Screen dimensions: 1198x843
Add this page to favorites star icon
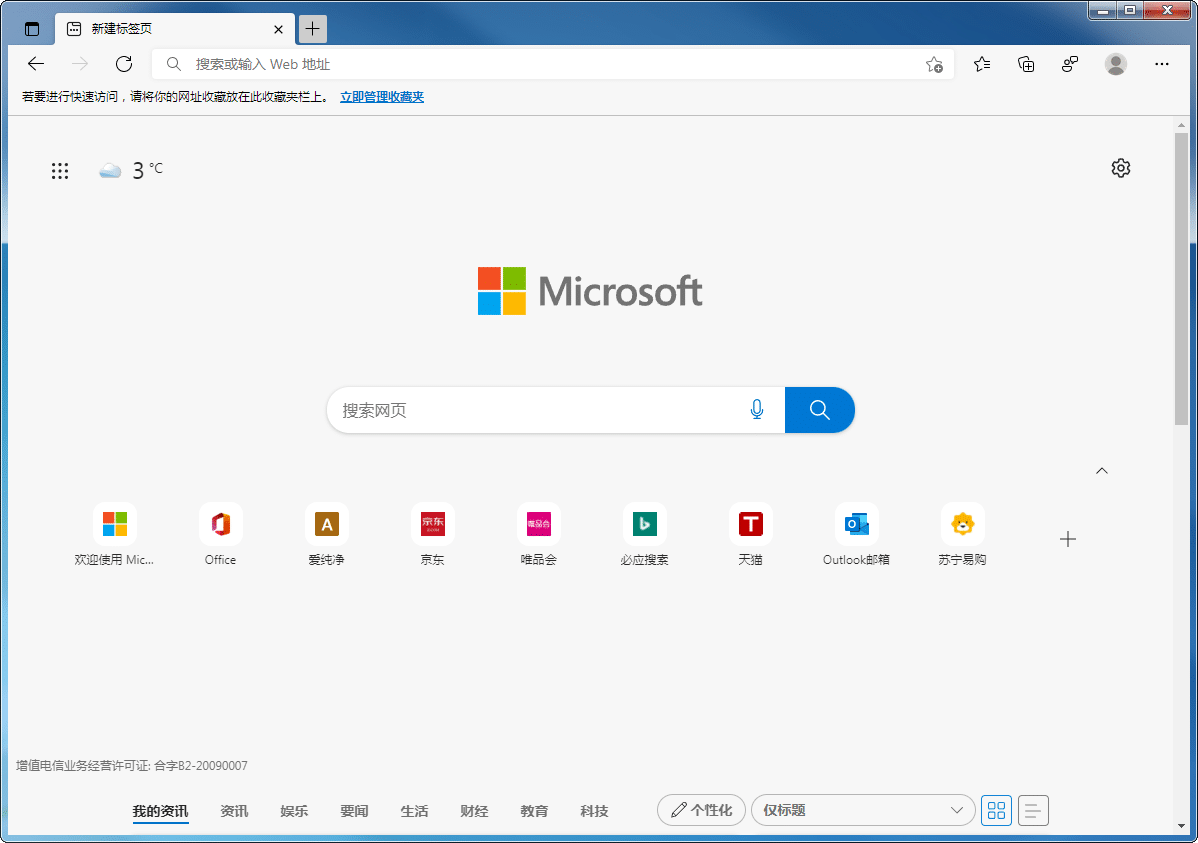934,64
